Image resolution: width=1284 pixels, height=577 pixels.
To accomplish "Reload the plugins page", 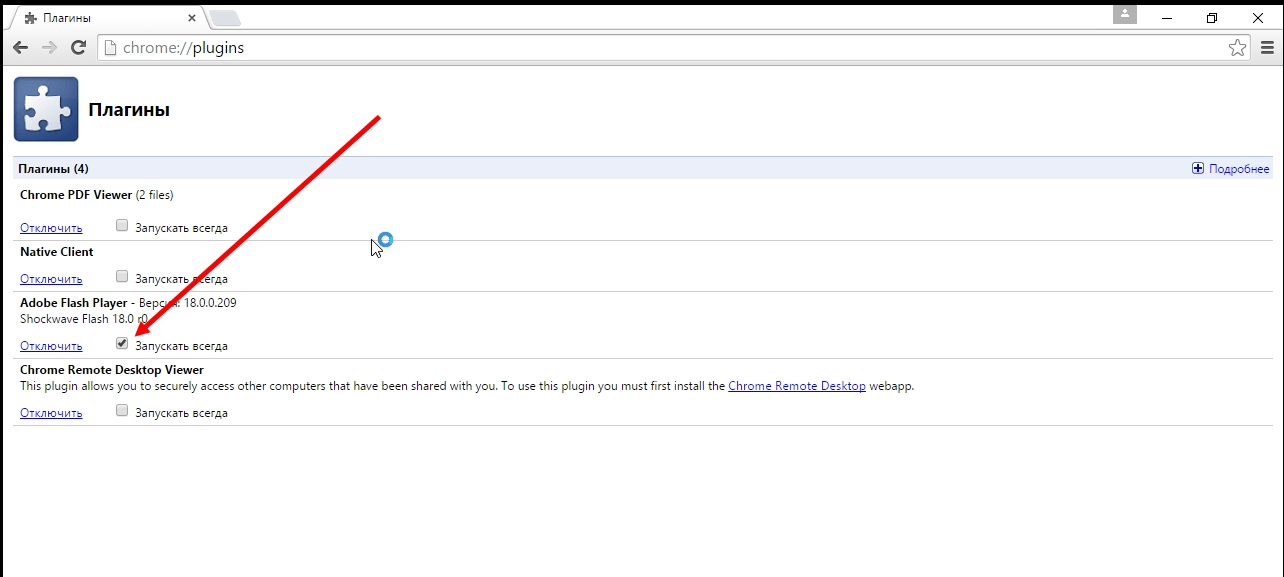I will (78, 47).
